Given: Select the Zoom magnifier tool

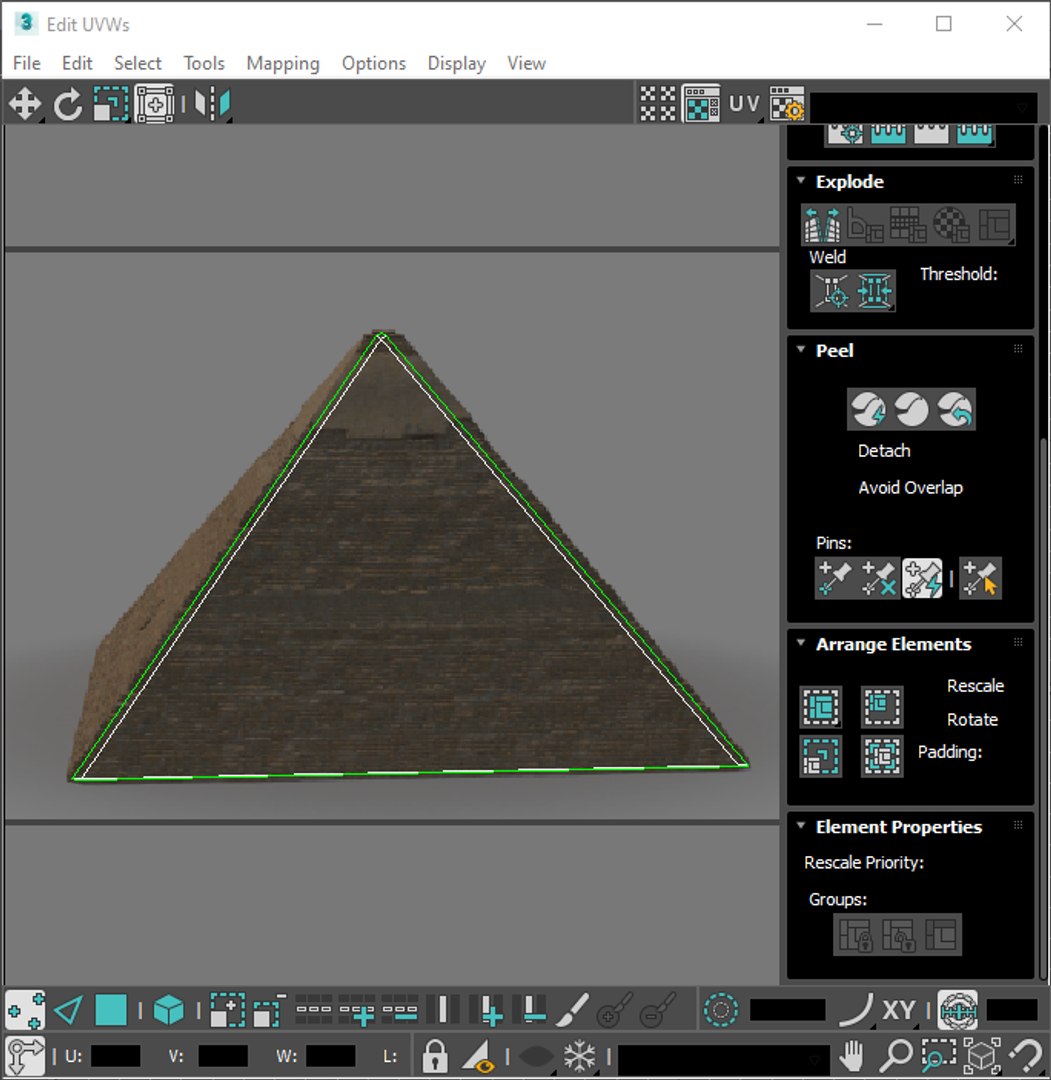Looking at the screenshot, I should [x=896, y=1056].
